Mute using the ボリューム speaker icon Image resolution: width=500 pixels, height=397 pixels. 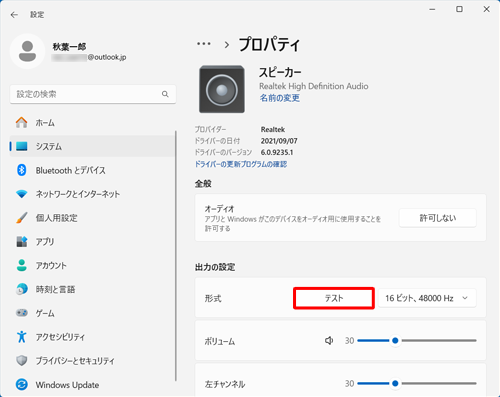click(x=329, y=341)
